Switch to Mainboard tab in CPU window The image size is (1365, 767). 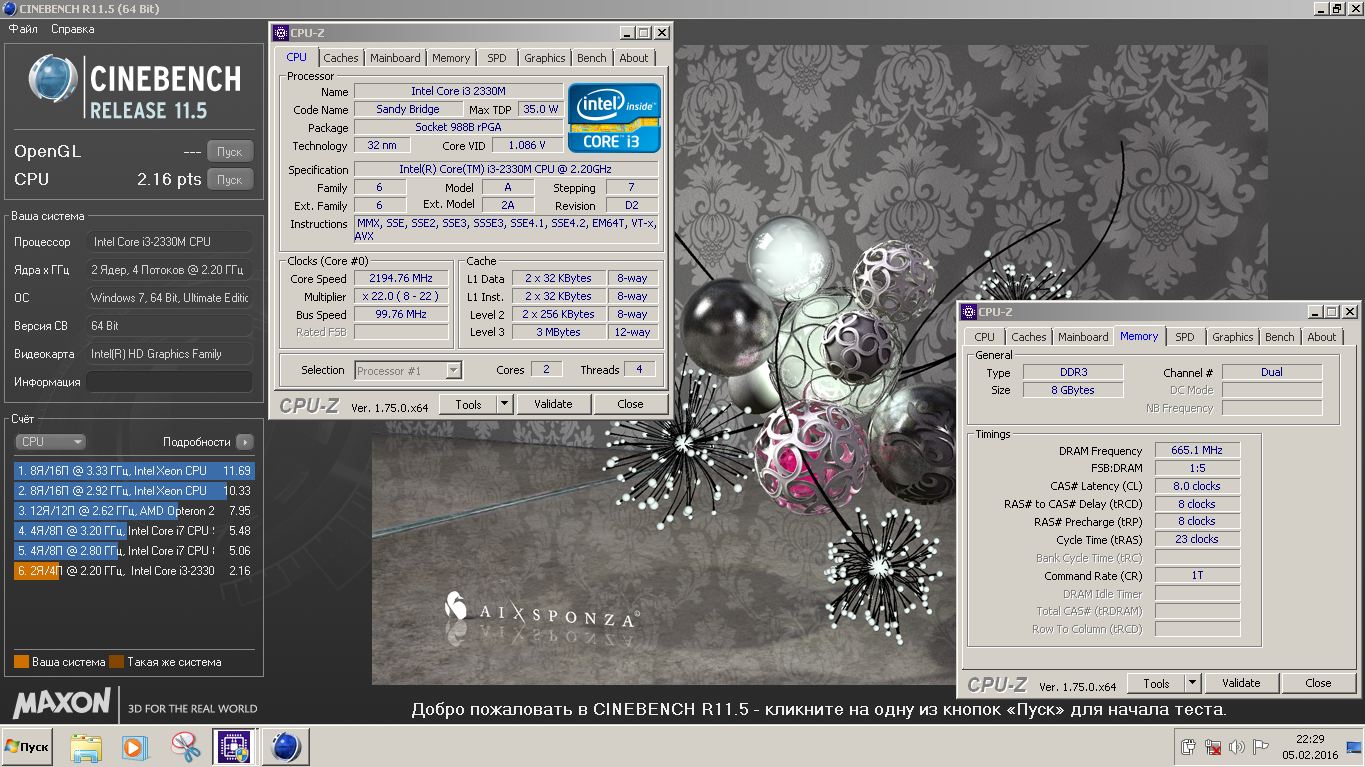point(395,58)
